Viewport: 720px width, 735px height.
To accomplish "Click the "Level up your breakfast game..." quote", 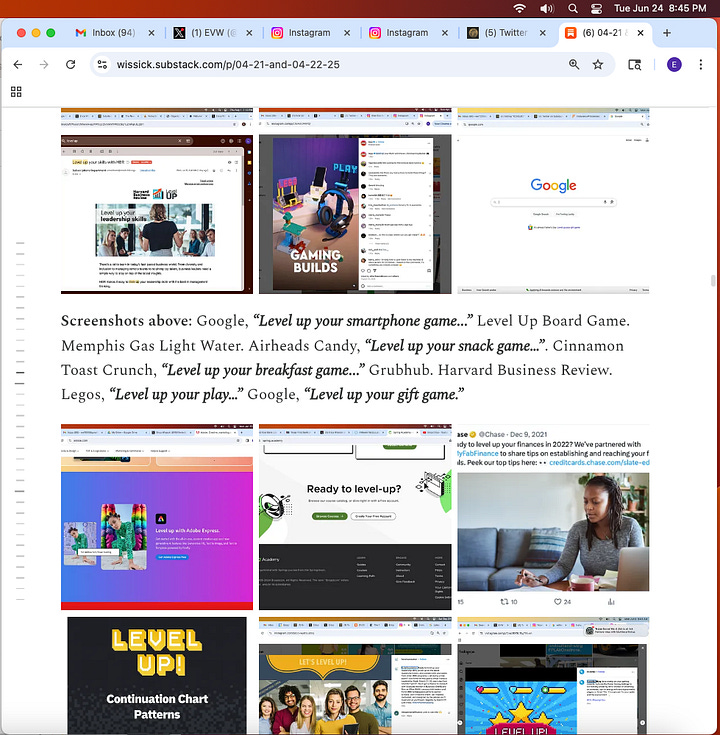I will point(263,370).
